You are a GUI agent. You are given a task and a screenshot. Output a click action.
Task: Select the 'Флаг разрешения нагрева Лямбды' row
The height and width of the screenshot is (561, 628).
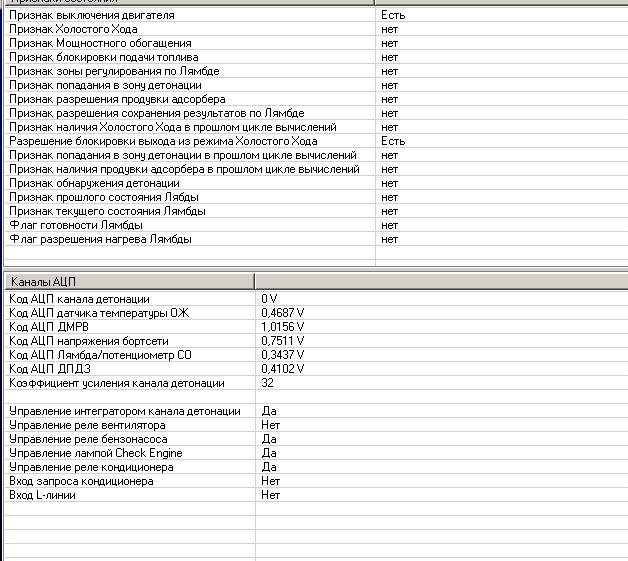pyautogui.click(x=100, y=239)
